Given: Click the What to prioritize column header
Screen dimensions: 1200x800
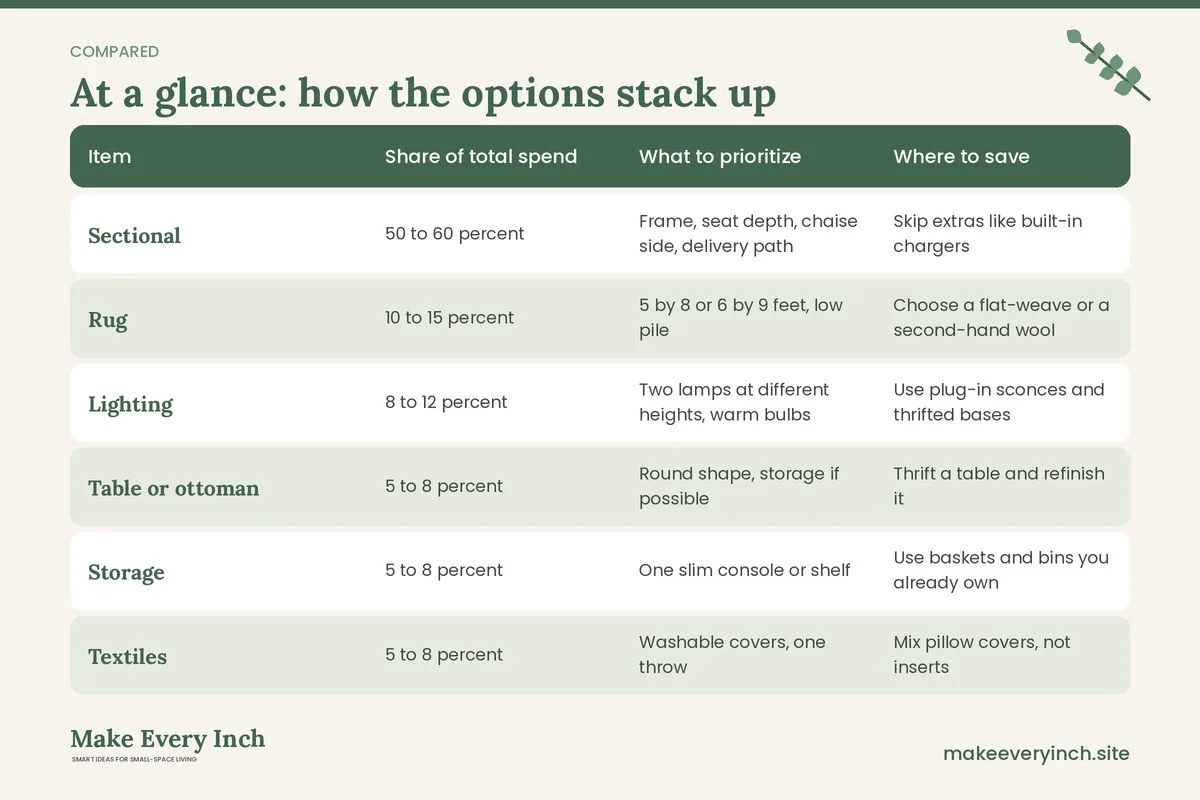Looking at the screenshot, I should [x=720, y=156].
